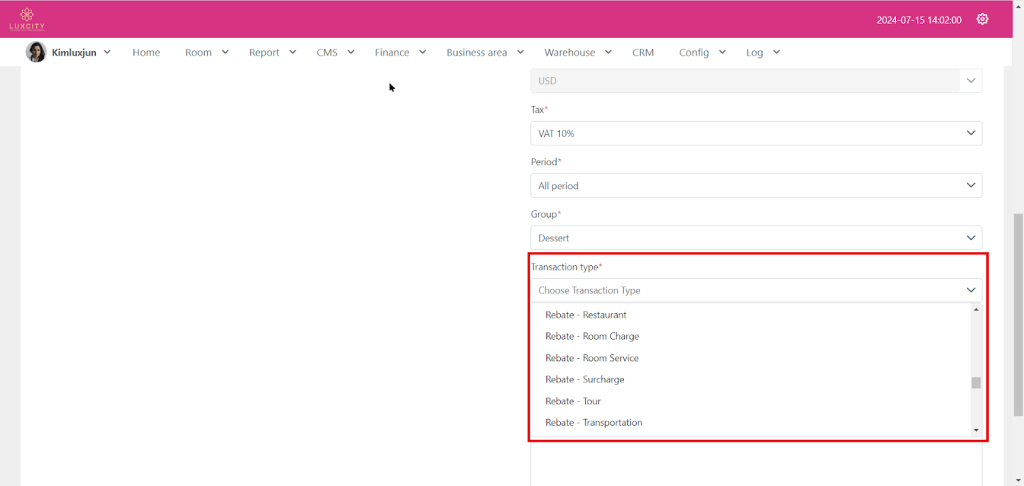Open the Group Dessert dropdown

pyautogui.click(x=755, y=238)
